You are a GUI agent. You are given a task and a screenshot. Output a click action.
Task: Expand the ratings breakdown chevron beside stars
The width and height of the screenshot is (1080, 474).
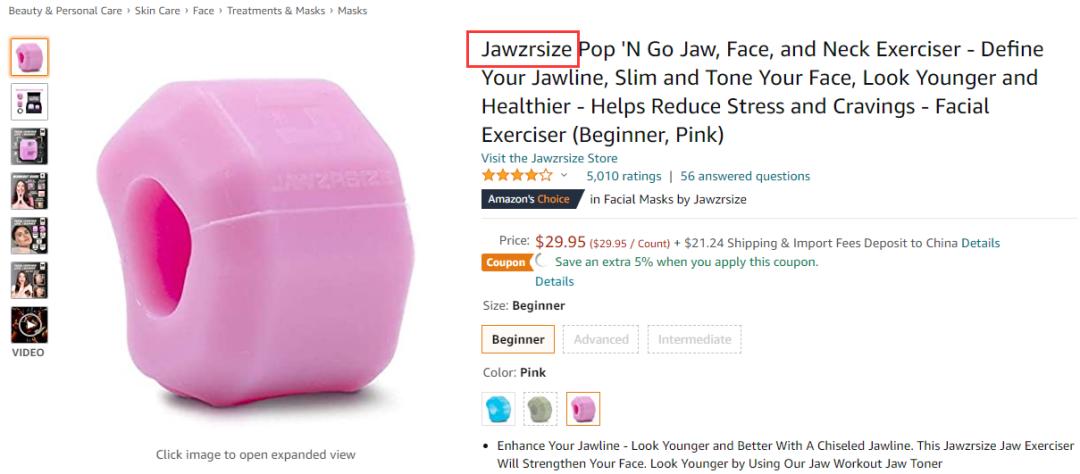(564, 176)
